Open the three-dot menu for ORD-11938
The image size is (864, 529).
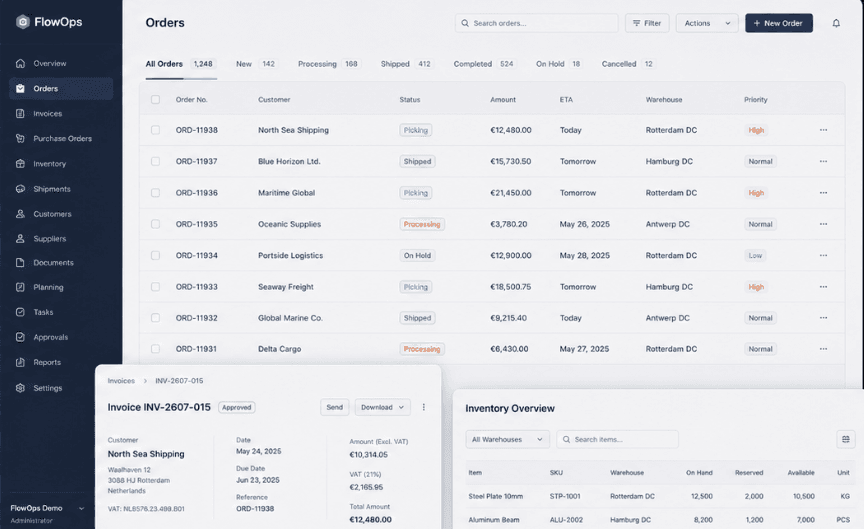coord(823,130)
